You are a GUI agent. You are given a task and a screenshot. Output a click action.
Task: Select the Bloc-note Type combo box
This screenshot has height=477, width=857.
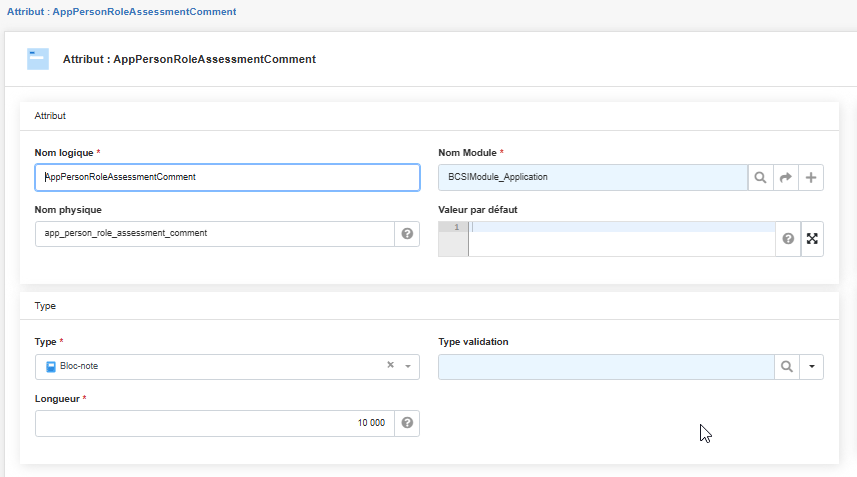click(x=210, y=367)
